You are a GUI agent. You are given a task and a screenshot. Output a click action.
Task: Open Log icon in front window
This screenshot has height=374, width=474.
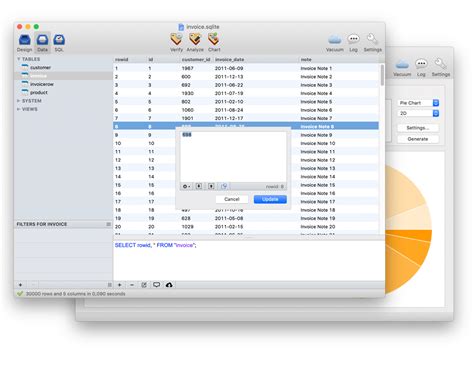pyautogui.click(x=353, y=39)
